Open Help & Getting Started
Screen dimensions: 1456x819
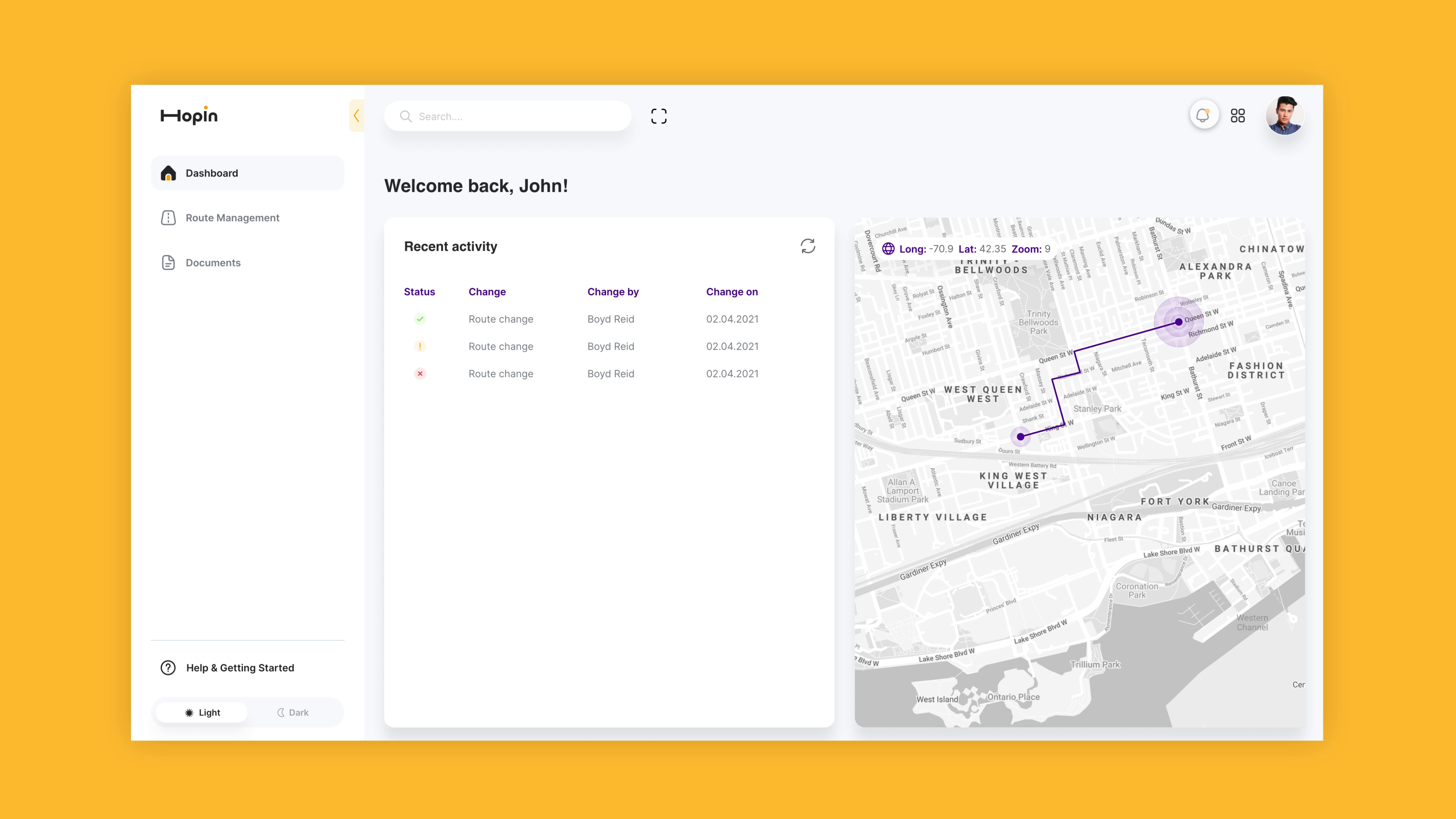tap(240, 667)
